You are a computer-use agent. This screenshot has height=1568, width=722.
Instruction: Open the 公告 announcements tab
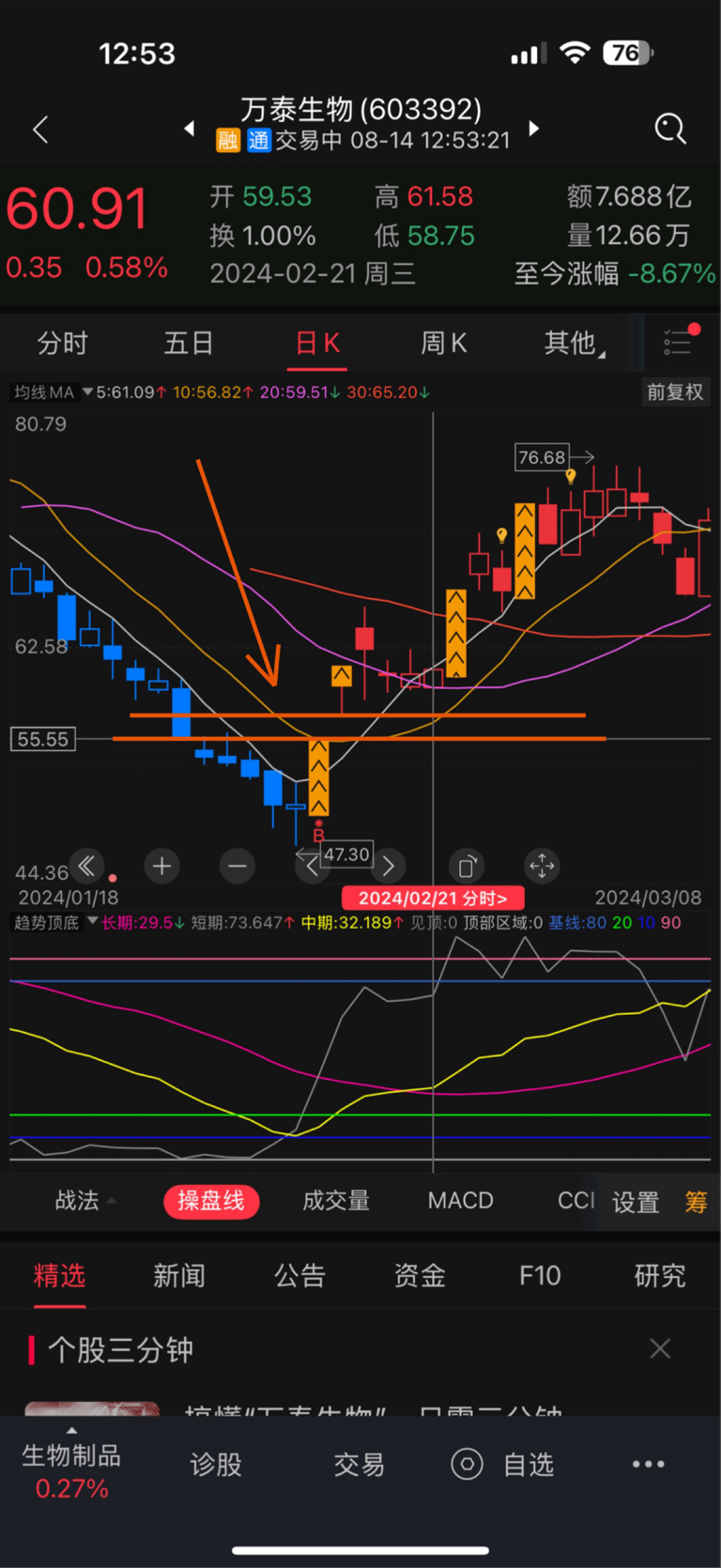pos(300,1275)
